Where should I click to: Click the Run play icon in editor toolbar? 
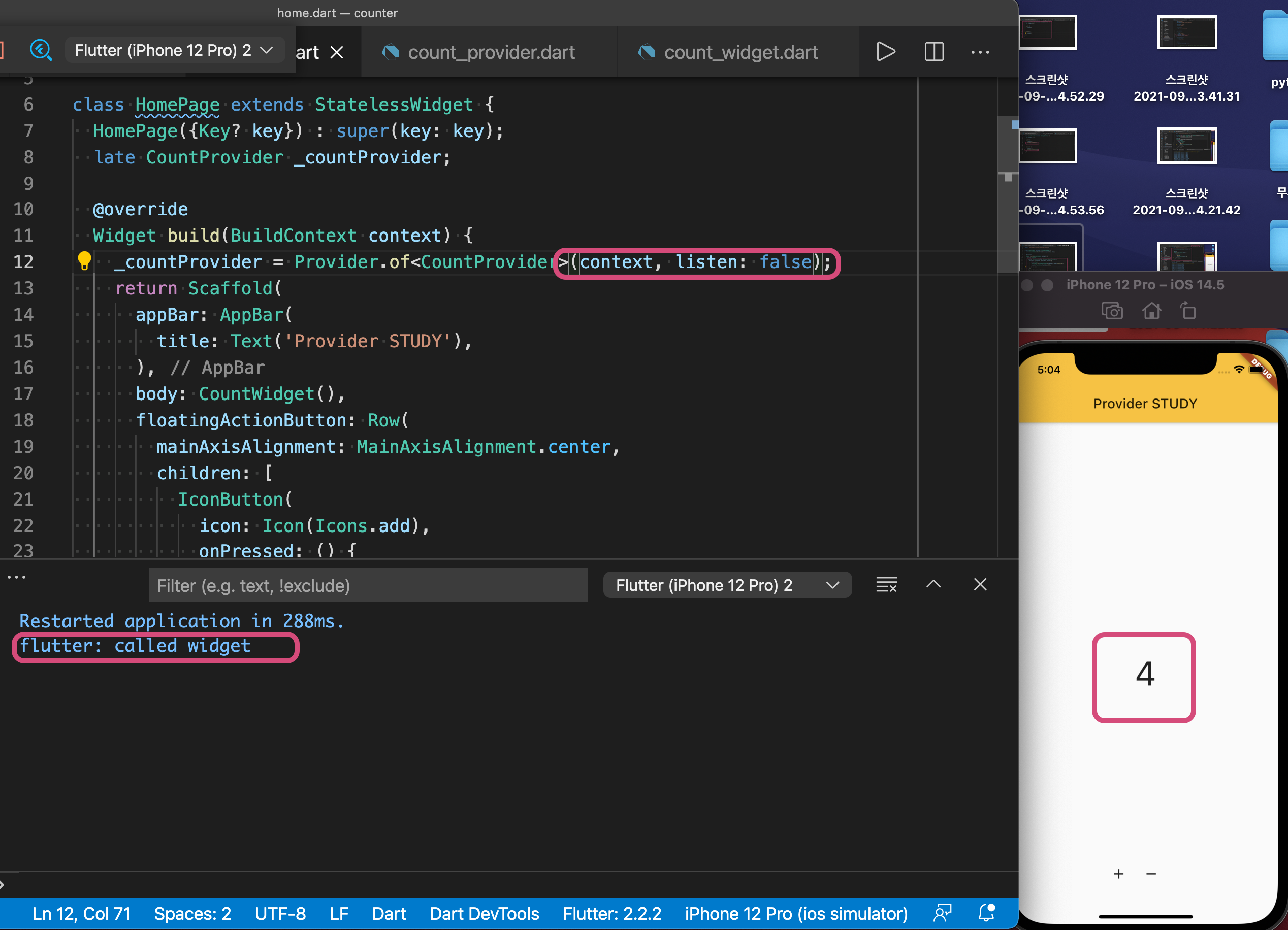click(885, 52)
